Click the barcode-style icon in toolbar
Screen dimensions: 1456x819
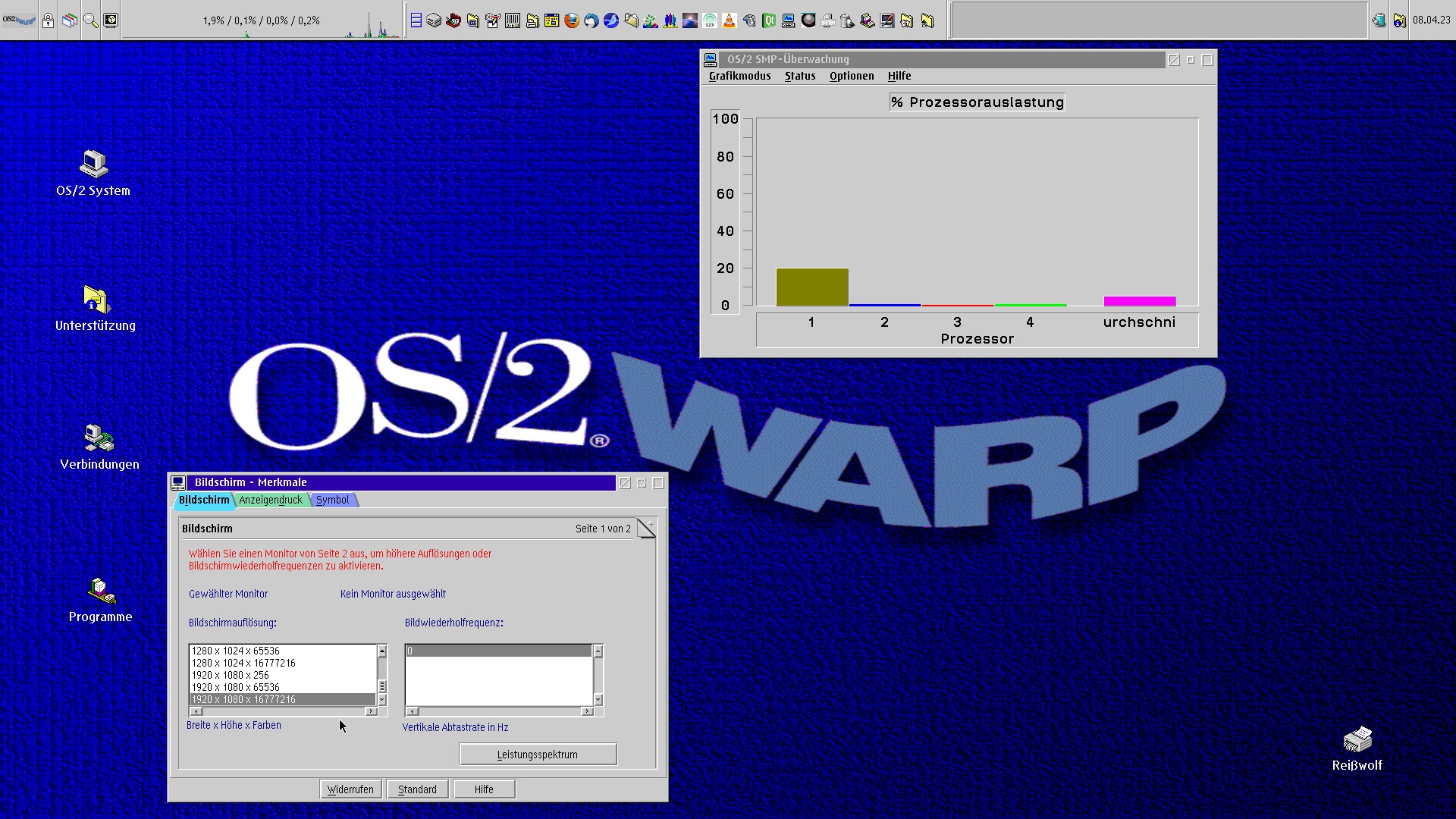coord(513,20)
